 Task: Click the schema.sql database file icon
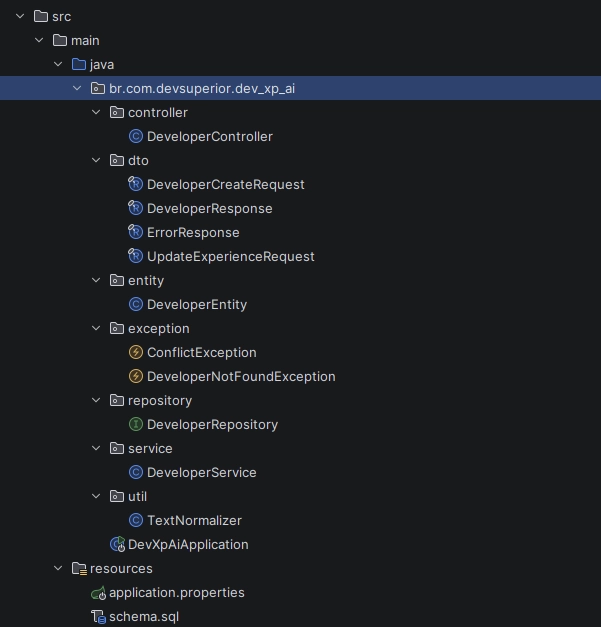point(98,616)
